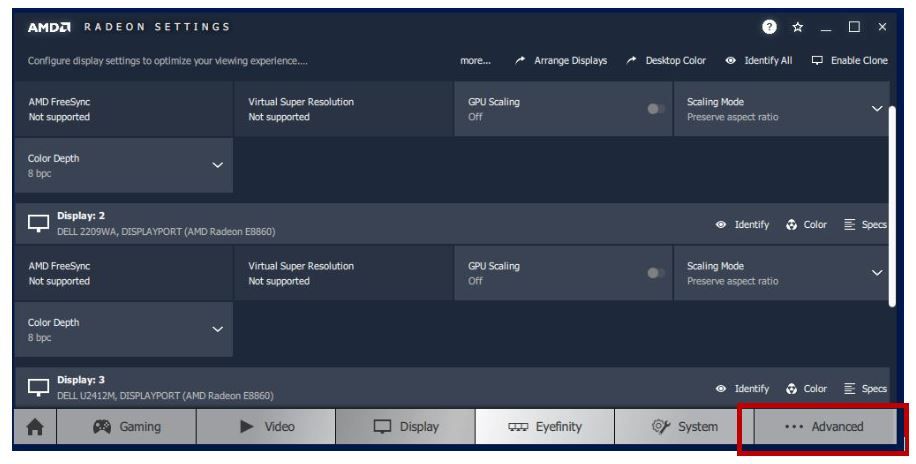
Task: Switch to the System tab
Action: (685, 427)
